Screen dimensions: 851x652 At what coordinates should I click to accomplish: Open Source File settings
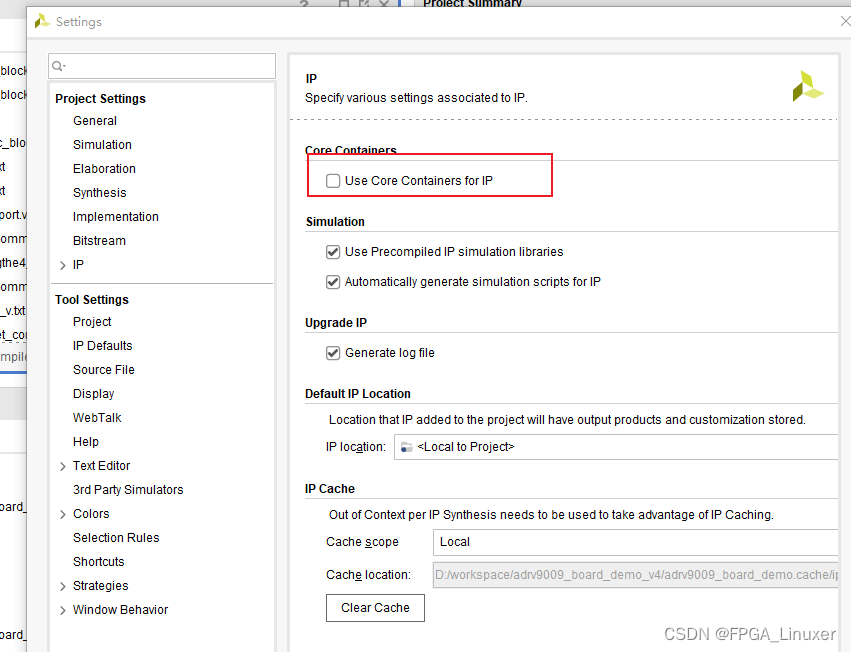[104, 369]
